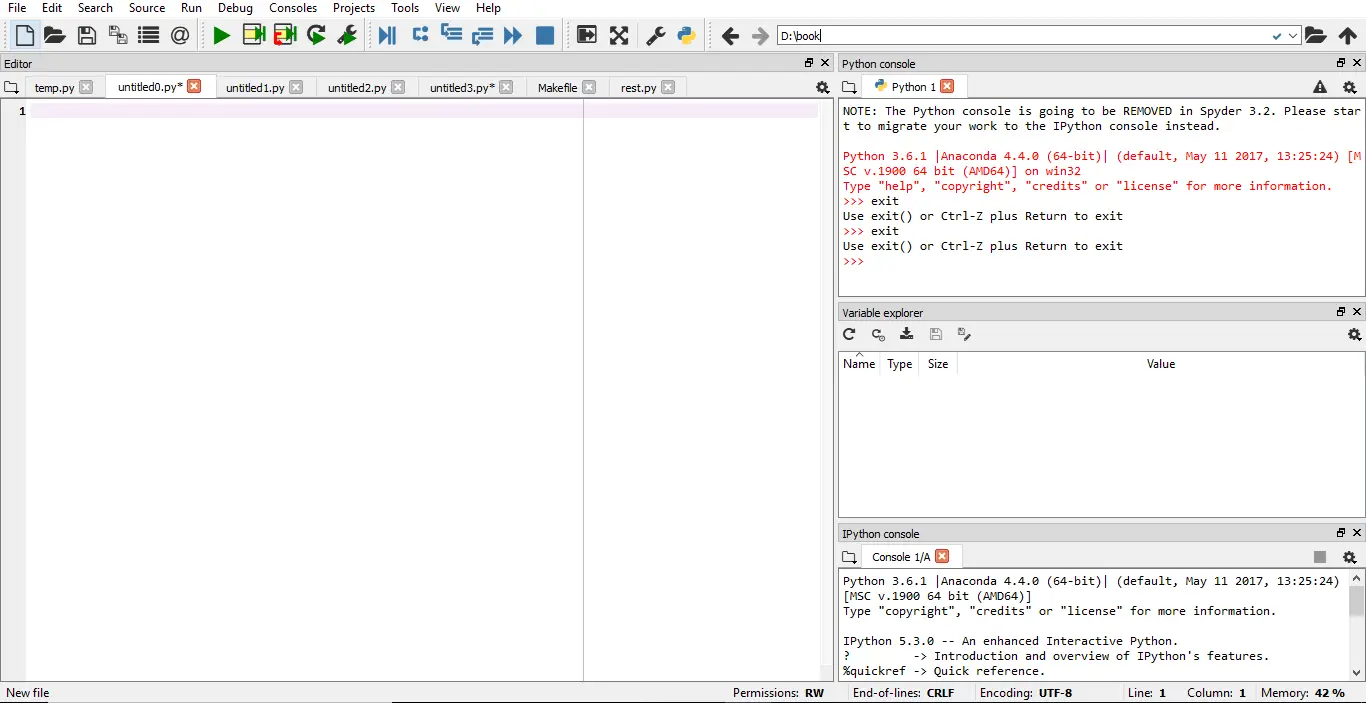Open IPython console options gear
The height and width of the screenshot is (703, 1366).
pyautogui.click(x=1349, y=557)
